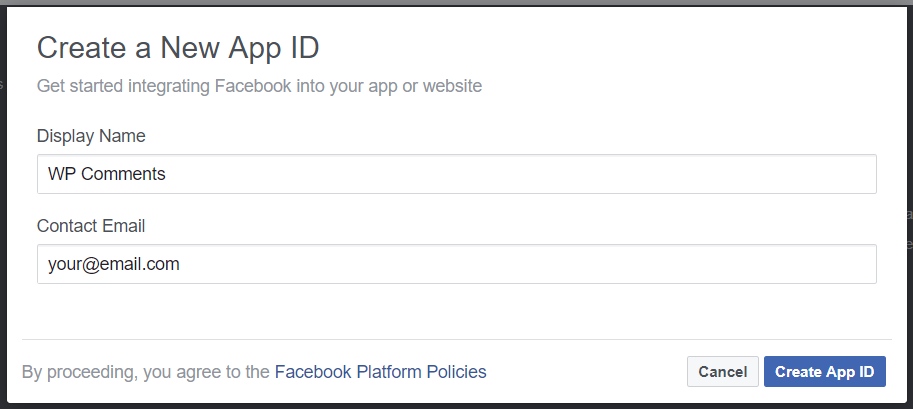
Task: Click the Contact Email label
Action: (x=91, y=226)
